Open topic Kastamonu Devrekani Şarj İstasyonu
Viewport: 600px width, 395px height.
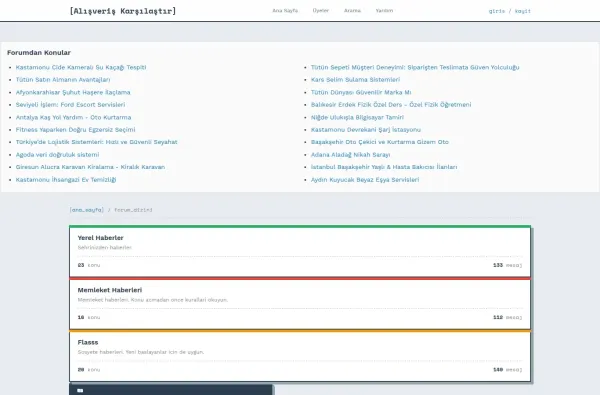pos(366,130)
